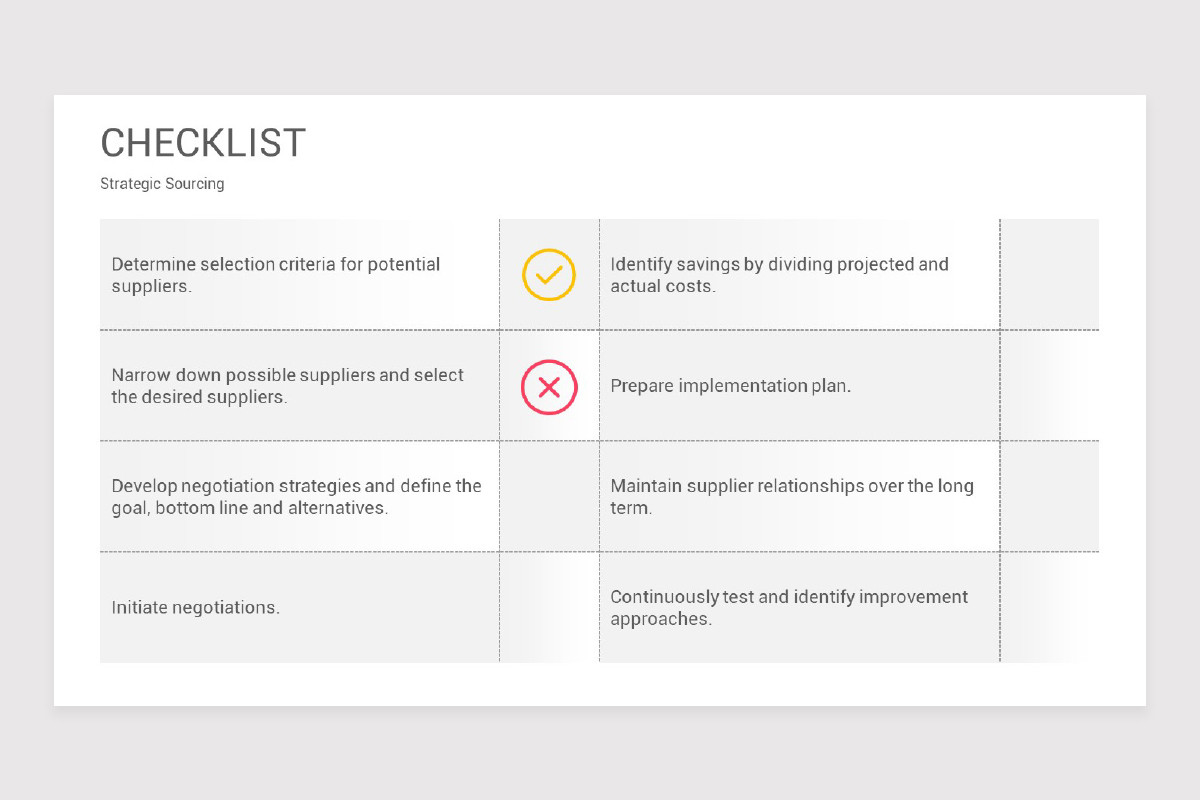Select the CHECKLIST title text
This screenshot has height=800, width=1200.
pos(203,143)
